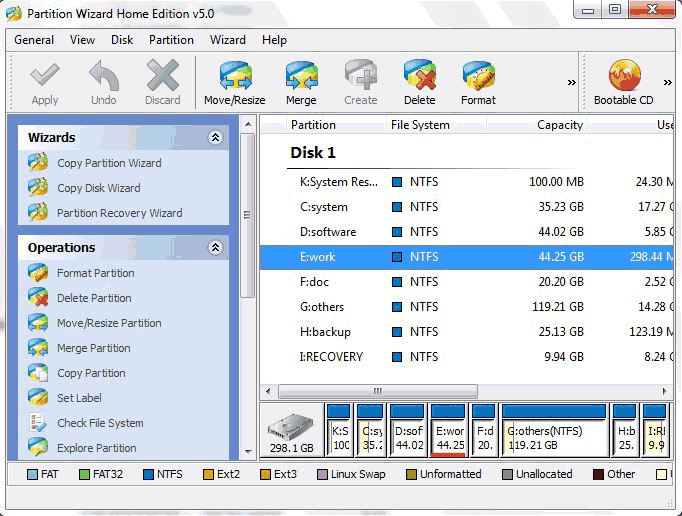This screenshot has height=516, width=682.
Task: Sort by Capacity column header
Action: pos(537,125)
